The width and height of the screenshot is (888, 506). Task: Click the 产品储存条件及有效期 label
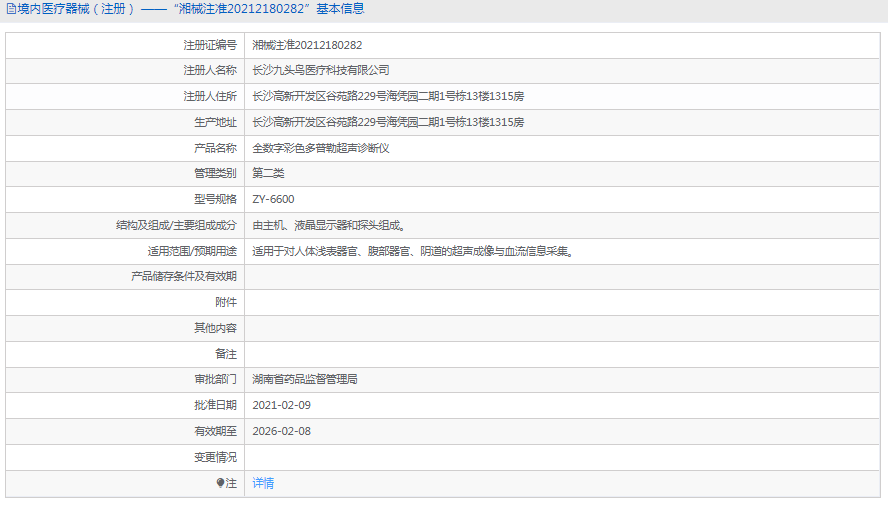pyautogui.click(x=183, y=277)
